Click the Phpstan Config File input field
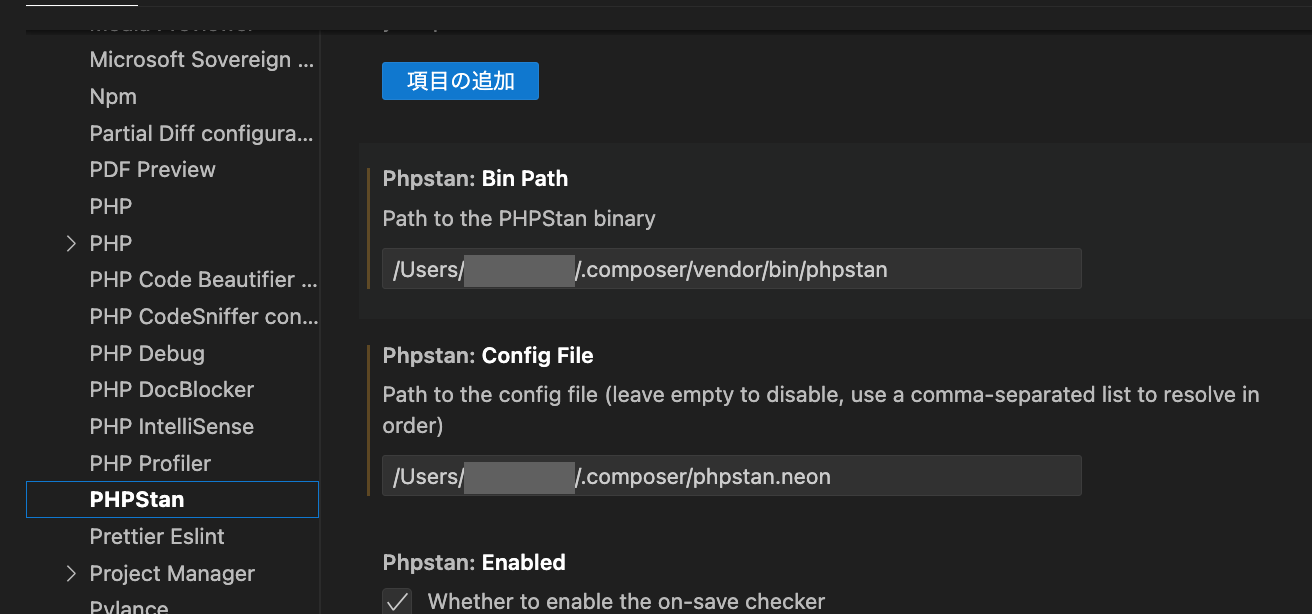Screen dimensions: 1312x614 [x=732, y=476]
